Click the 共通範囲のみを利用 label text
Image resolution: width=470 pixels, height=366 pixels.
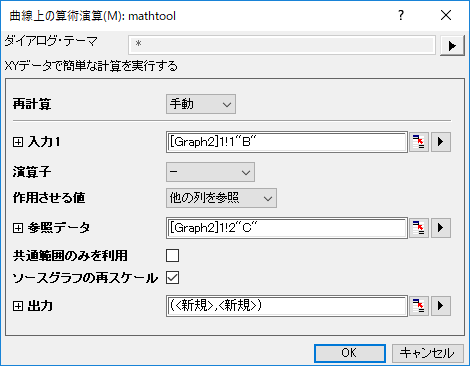click(70, 256)
